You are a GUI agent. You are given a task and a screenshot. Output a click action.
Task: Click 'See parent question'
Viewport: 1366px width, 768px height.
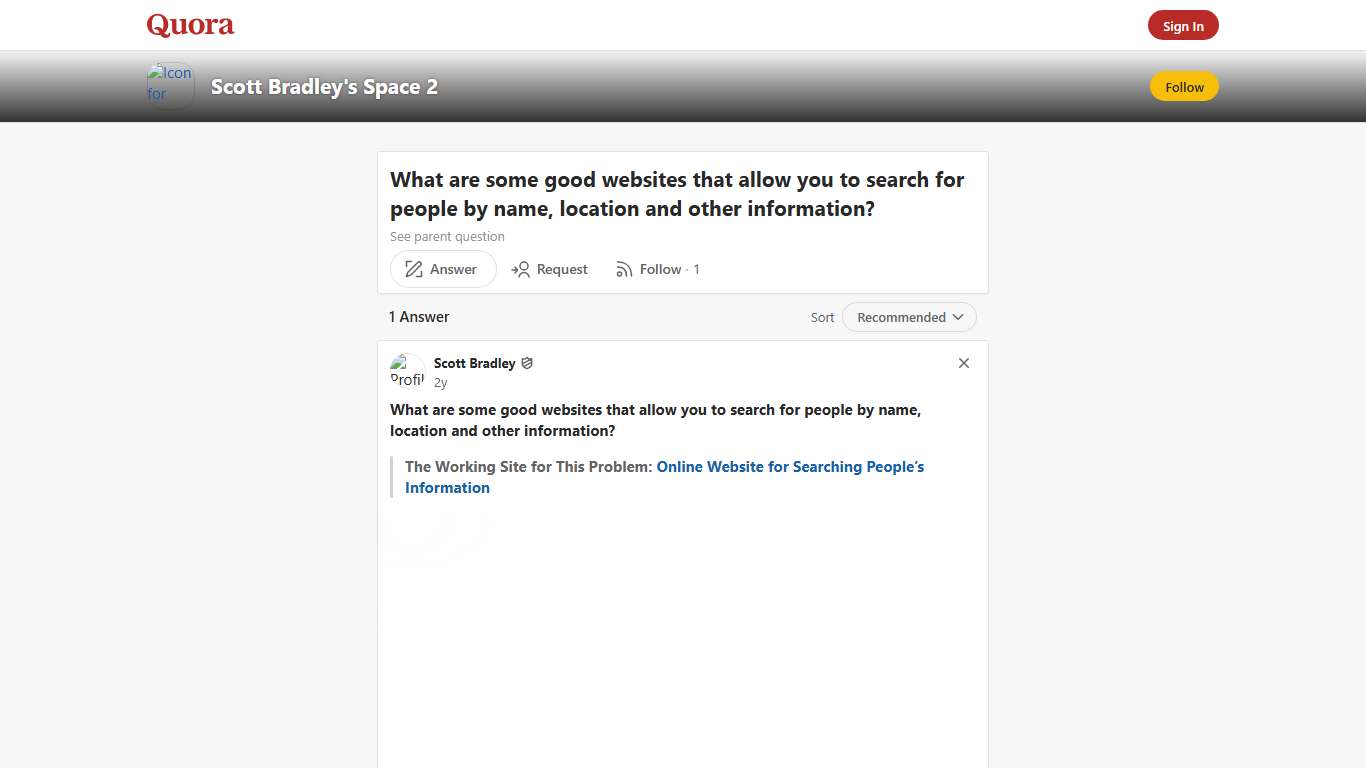[447, 236]
